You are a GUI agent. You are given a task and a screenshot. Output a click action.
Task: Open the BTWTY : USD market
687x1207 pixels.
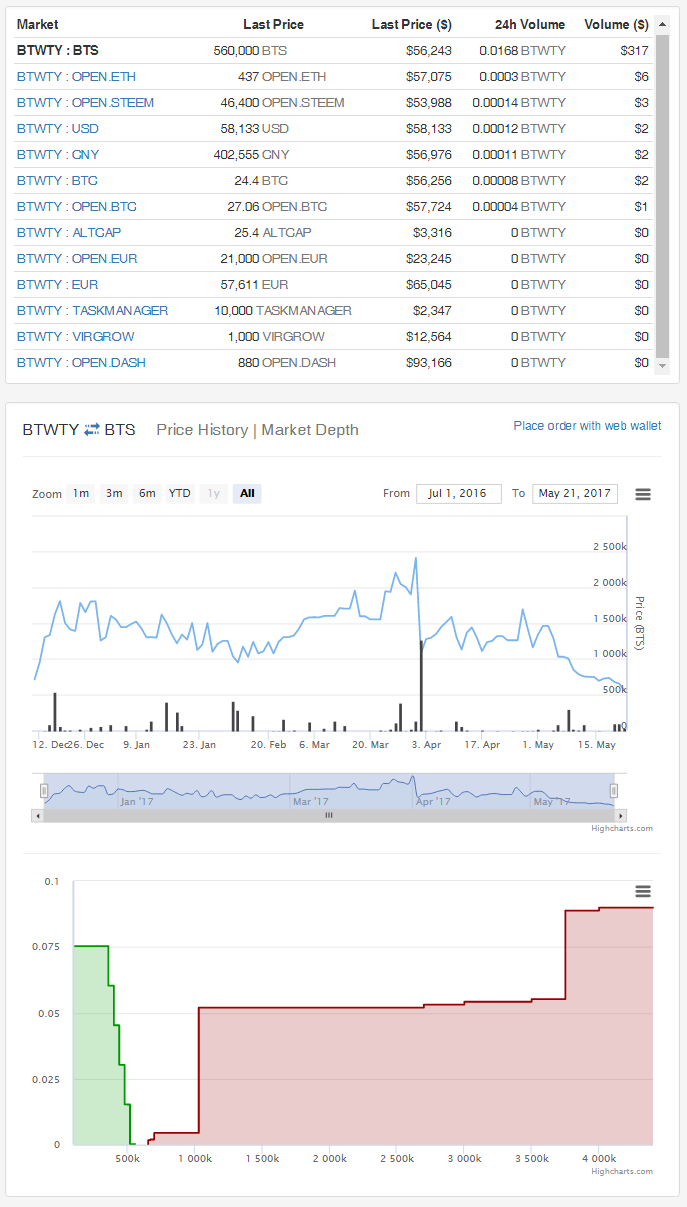[58, 129]
